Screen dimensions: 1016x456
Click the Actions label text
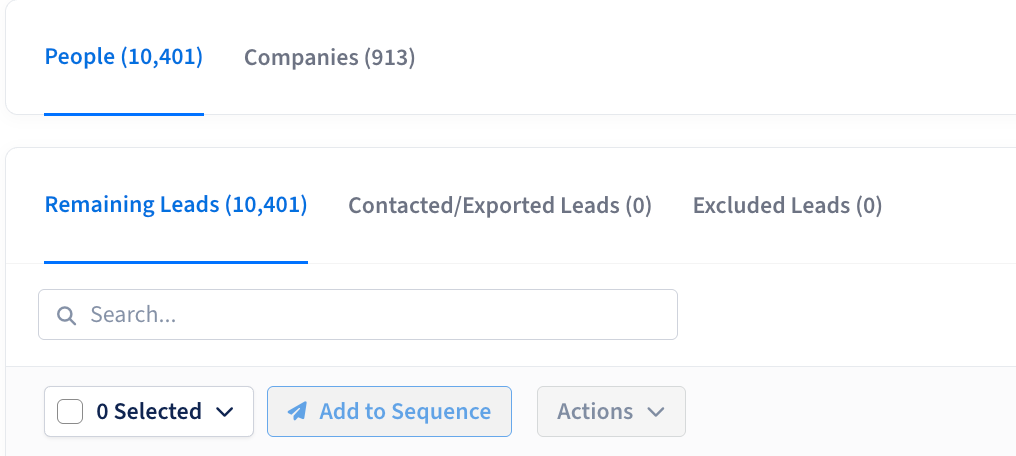pyautogui.click(x=595, y=411)
